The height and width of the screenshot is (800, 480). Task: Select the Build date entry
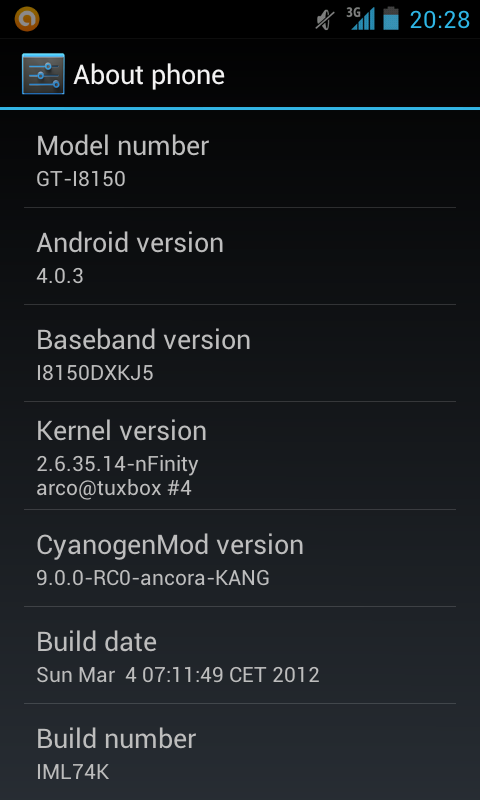[240, 655]
